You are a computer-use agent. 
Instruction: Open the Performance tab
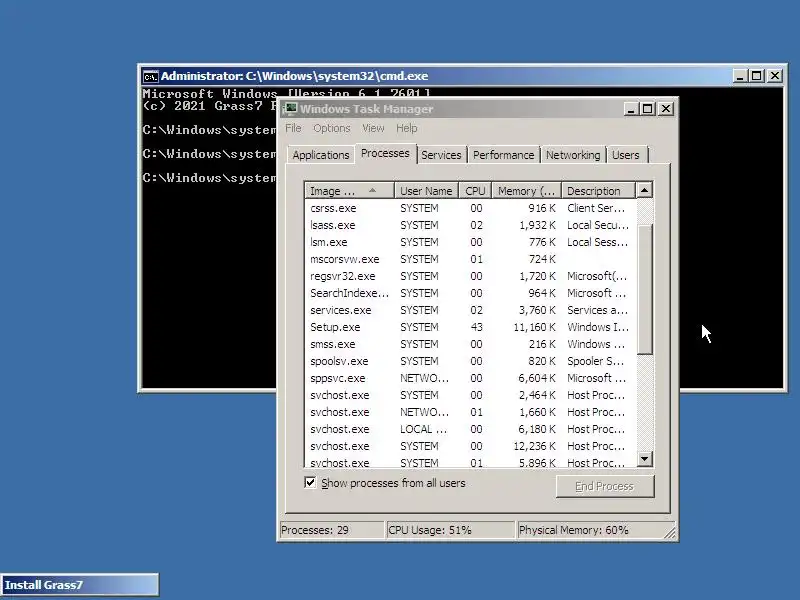point(503,155)
